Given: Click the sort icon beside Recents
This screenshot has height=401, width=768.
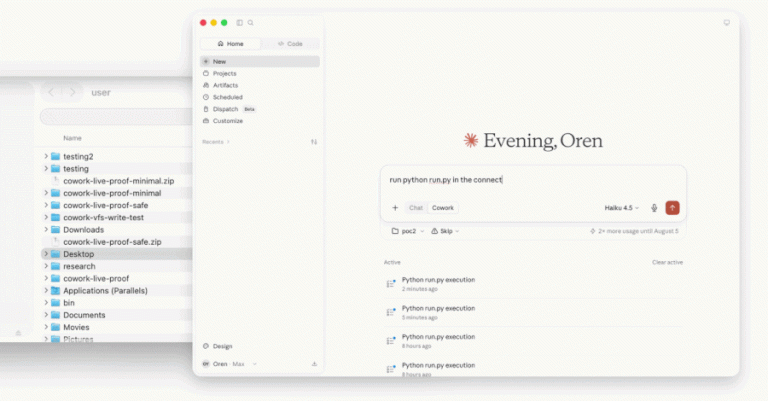Looking at the screenshot, I should [314, 142].
